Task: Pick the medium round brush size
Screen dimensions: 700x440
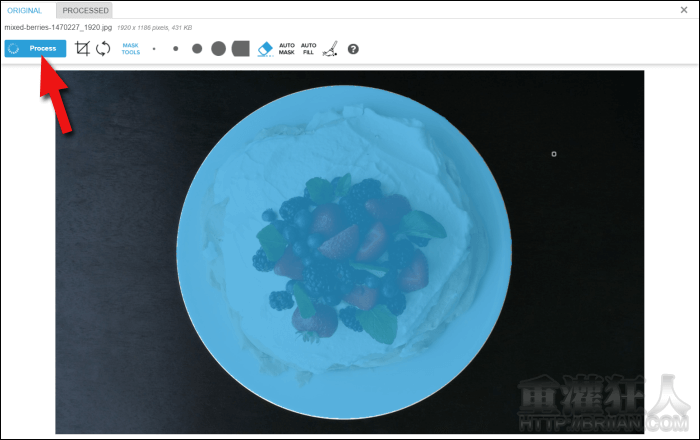Action: [x=197, y=48]
